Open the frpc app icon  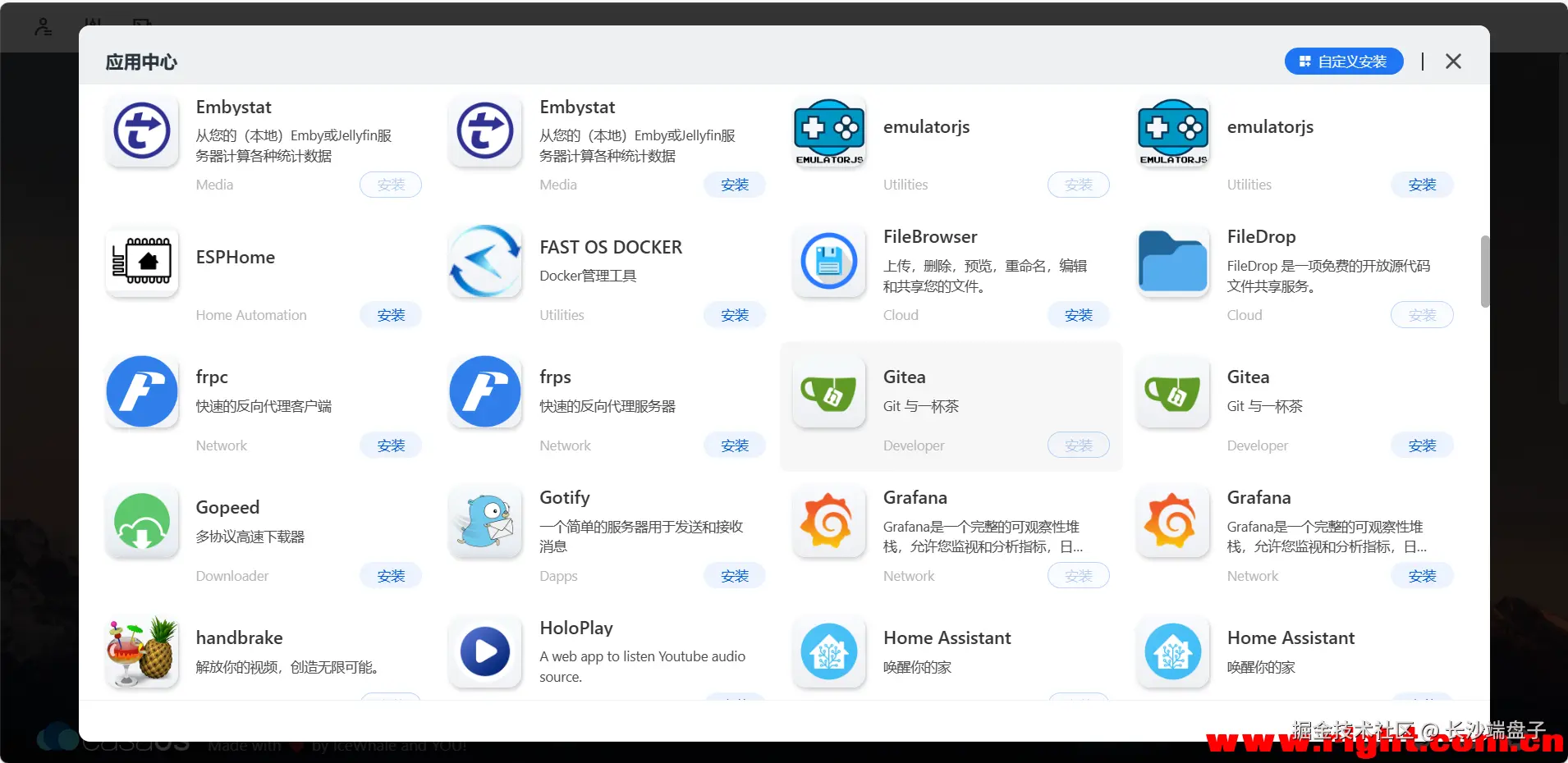(142, 391)
